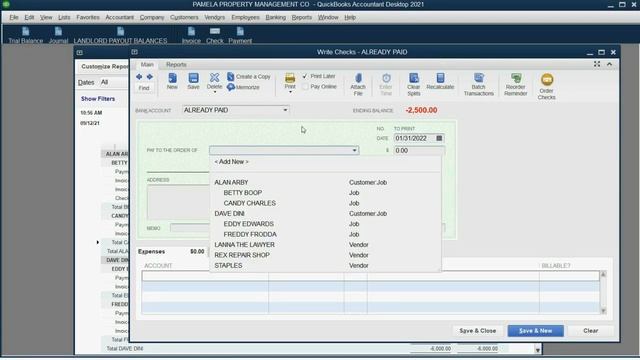This screenshot has height=360, width=640.
Task: Click the check amount field
Action: click(419, 151)
